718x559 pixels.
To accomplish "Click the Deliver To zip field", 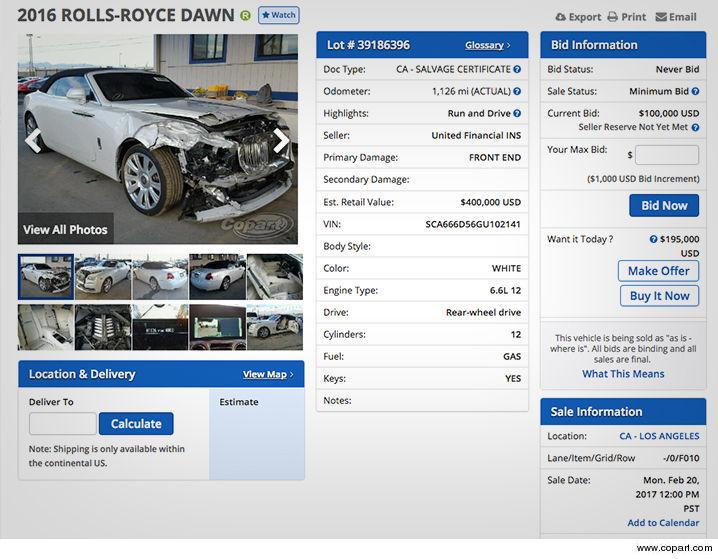I will tap(62, 424).
